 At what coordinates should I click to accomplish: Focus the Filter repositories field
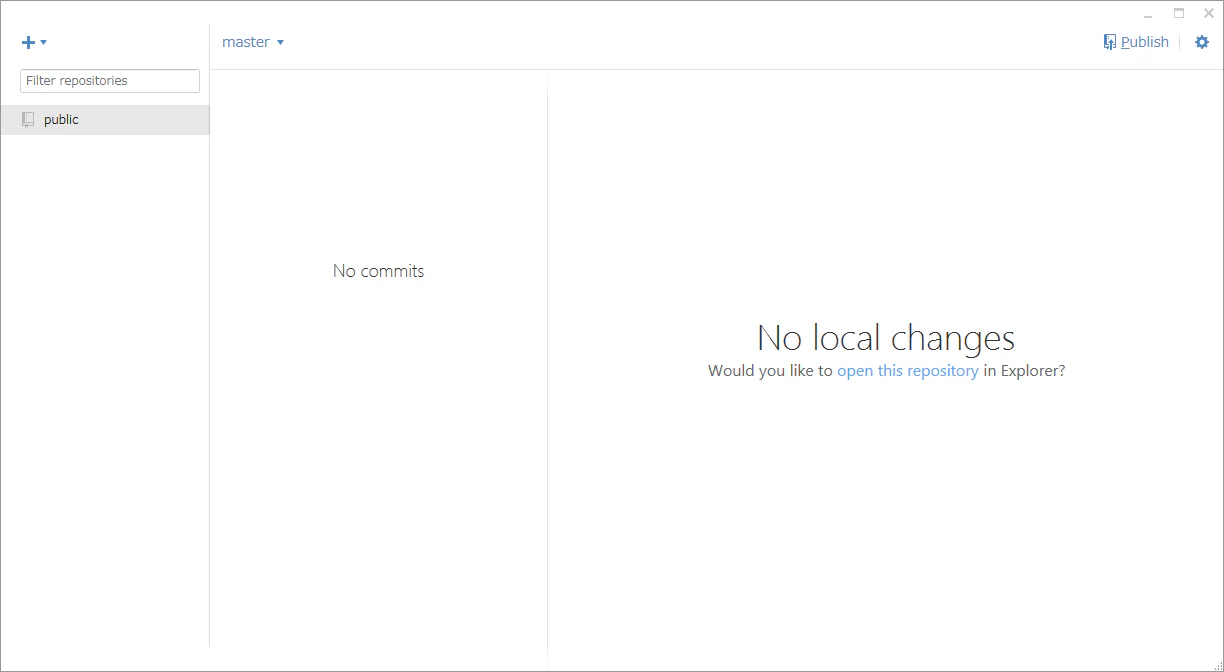click(x=110, y=81)
